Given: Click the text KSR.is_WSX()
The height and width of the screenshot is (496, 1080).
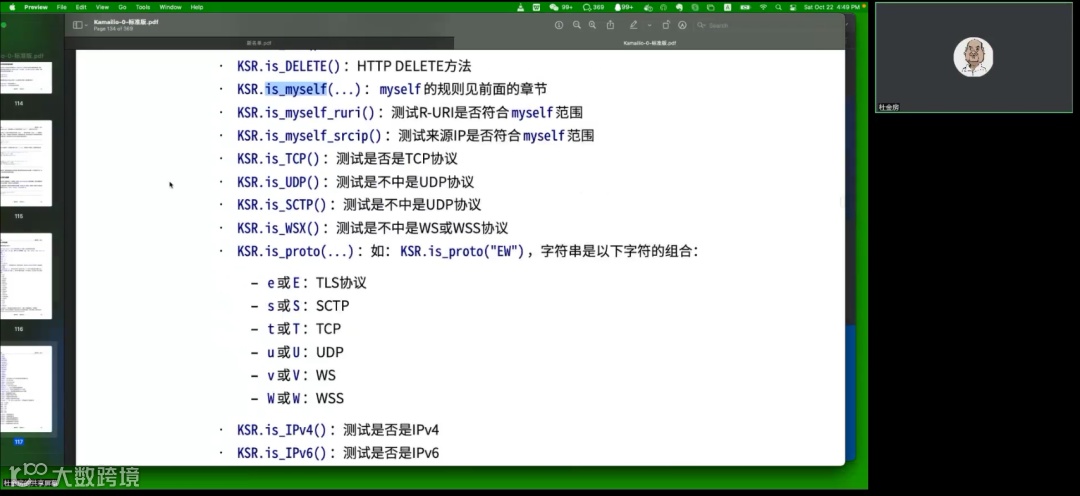Looking at the screenshot, I should click(x=279, y=229).
